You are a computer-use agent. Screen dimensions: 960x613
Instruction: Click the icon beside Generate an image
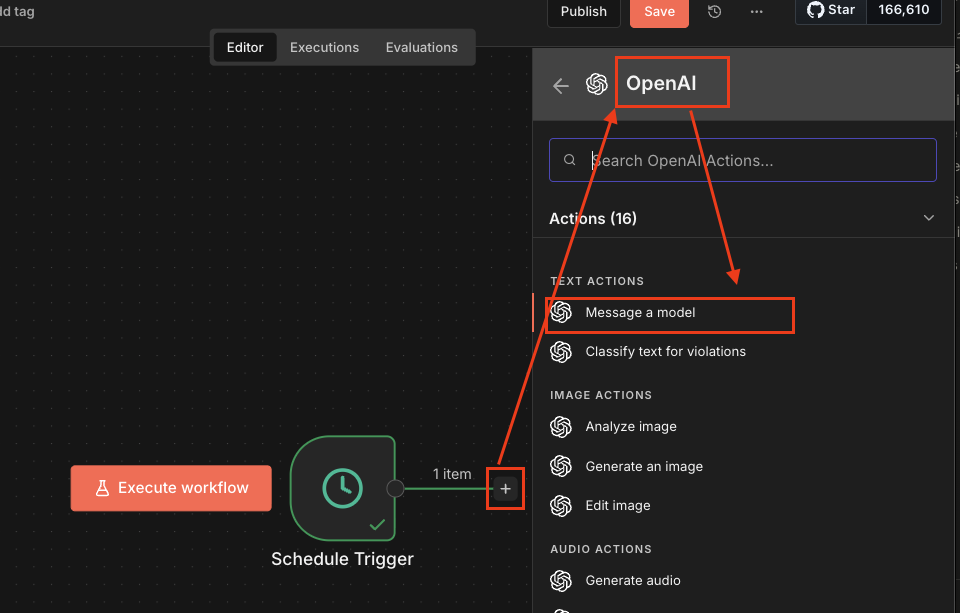561,467
